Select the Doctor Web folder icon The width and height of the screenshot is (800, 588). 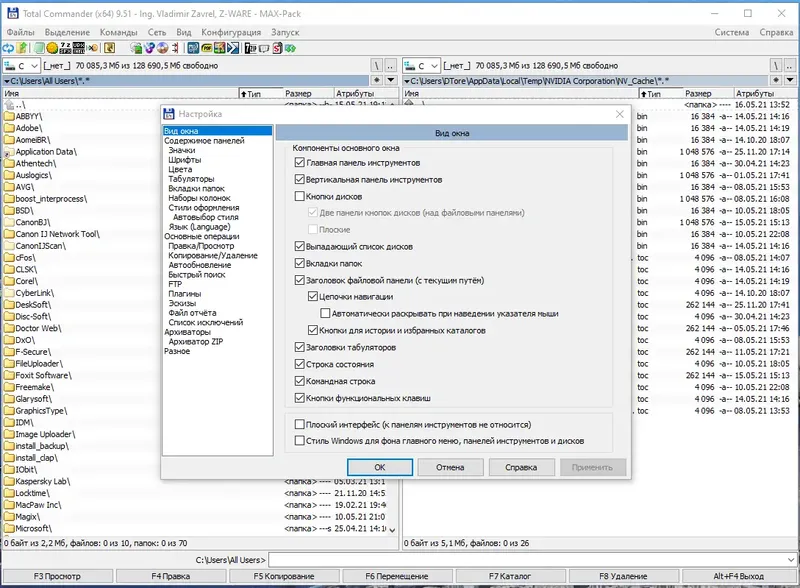click(9, 328)
